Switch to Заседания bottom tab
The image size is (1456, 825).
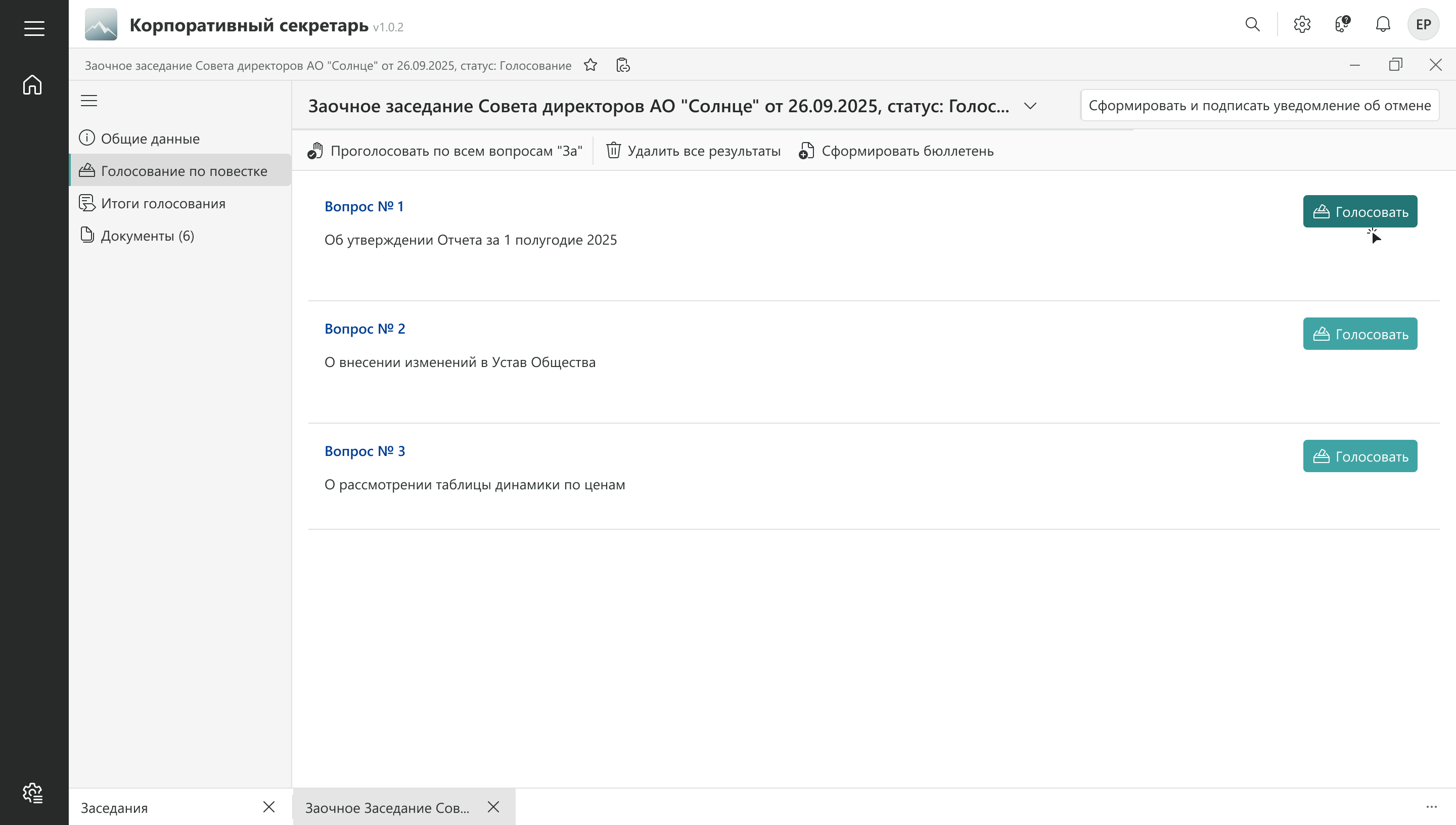114,807
